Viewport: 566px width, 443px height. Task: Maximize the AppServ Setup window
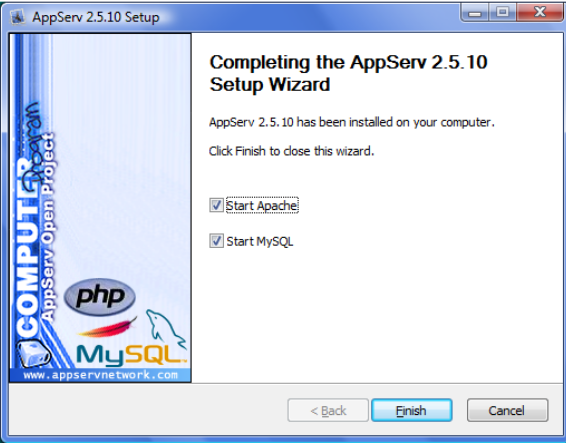coord(502,13)
